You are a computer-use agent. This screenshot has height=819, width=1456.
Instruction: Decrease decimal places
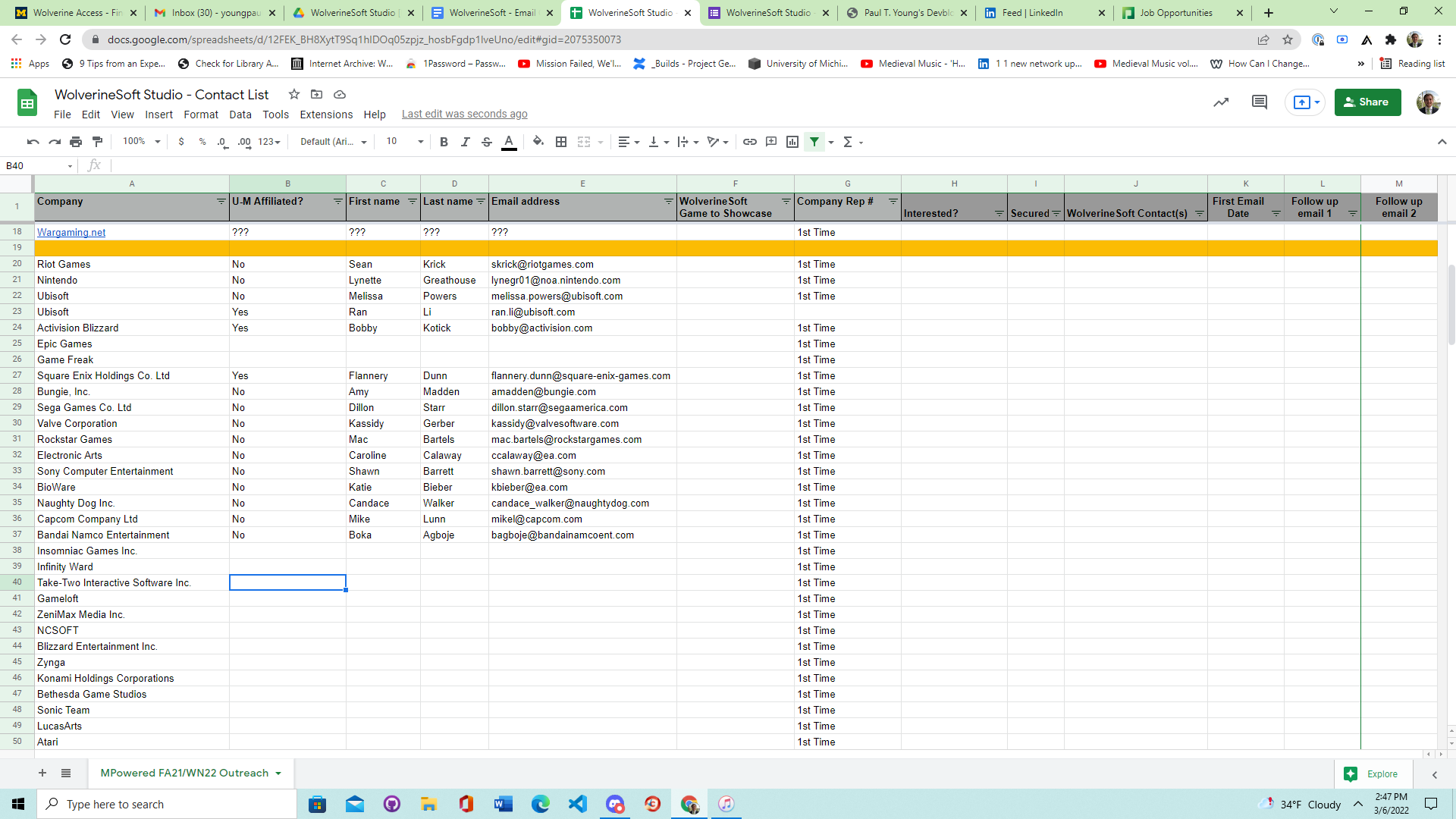pos(222,142)
